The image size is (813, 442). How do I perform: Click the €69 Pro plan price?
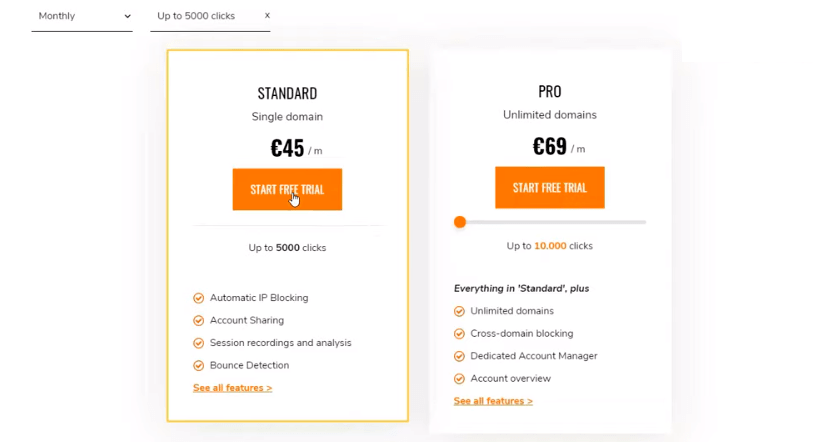pyautogui.click(x=550, y=146)
